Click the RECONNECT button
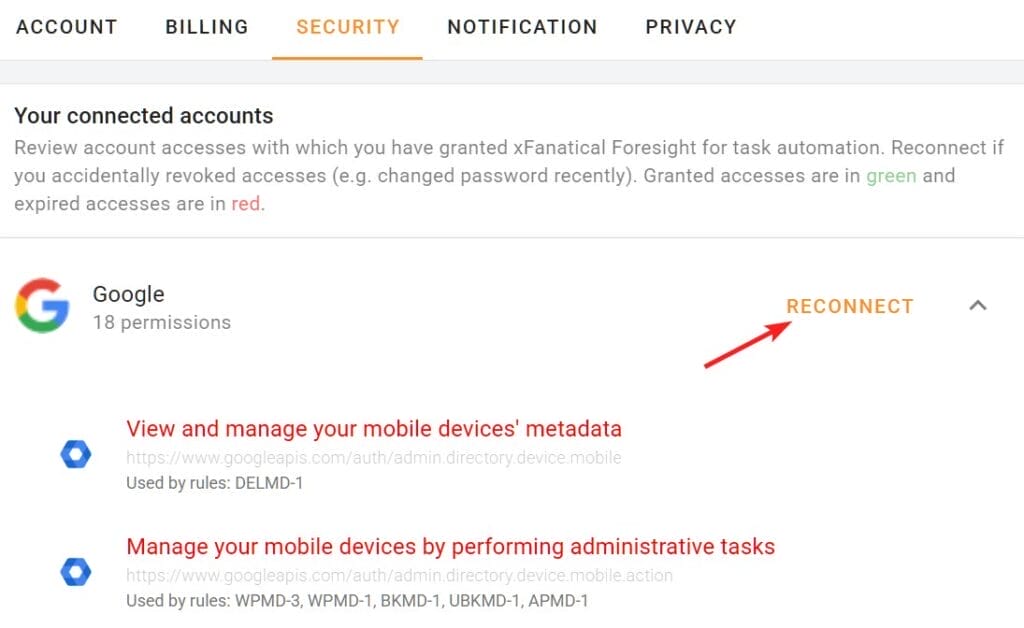The width and height of the screenshot is (1024, 628). coord(849,306)
